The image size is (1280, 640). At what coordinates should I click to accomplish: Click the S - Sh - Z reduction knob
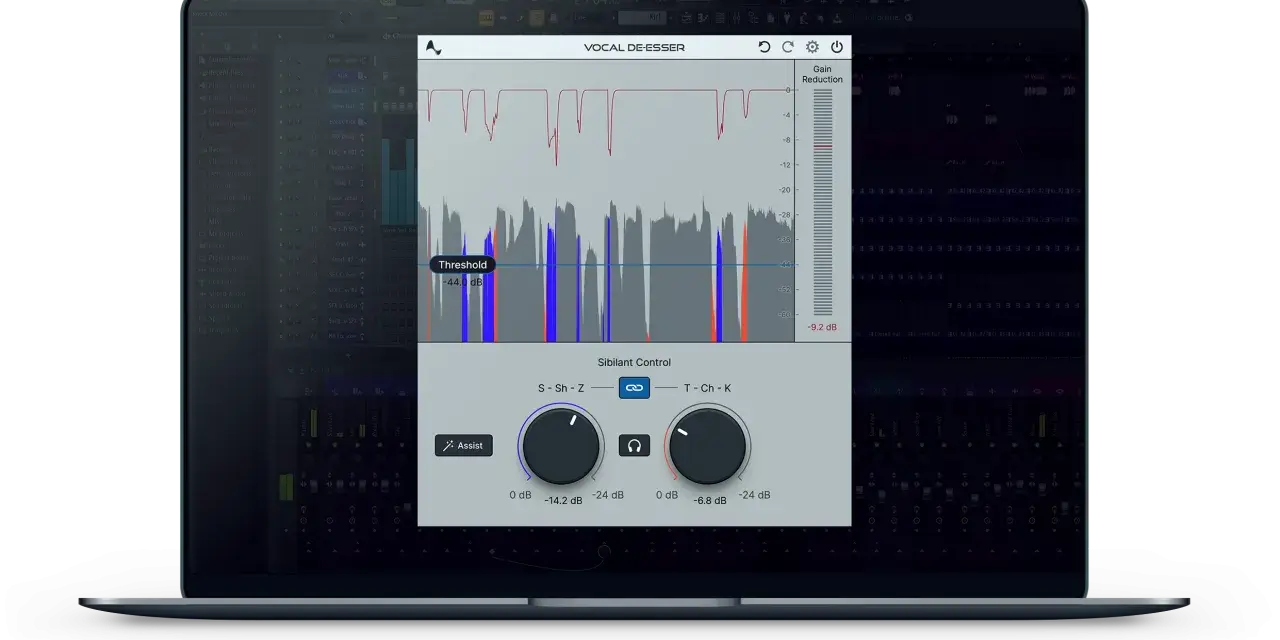[561, 445]
